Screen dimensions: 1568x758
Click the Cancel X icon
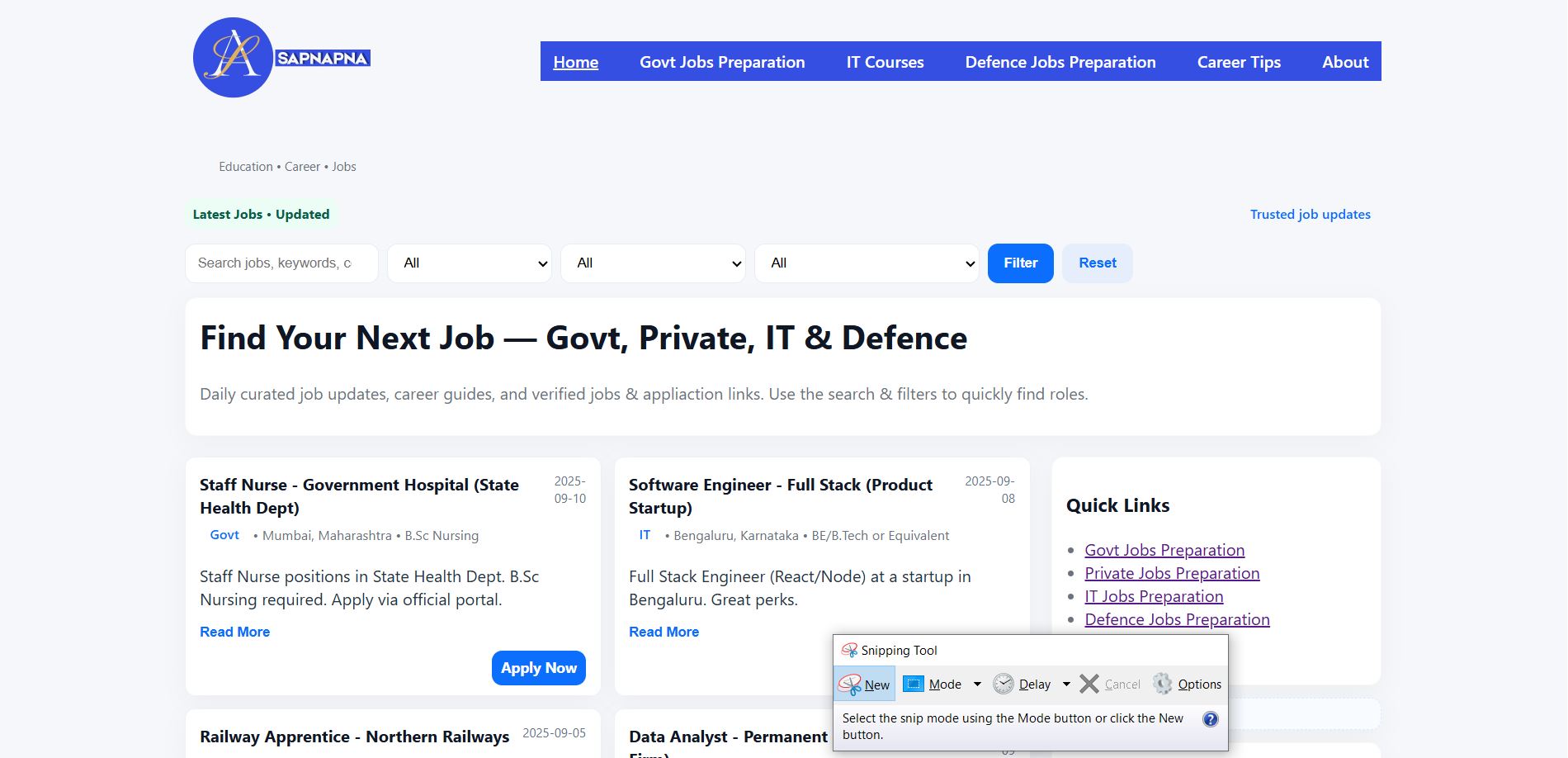coord(1089,684)
